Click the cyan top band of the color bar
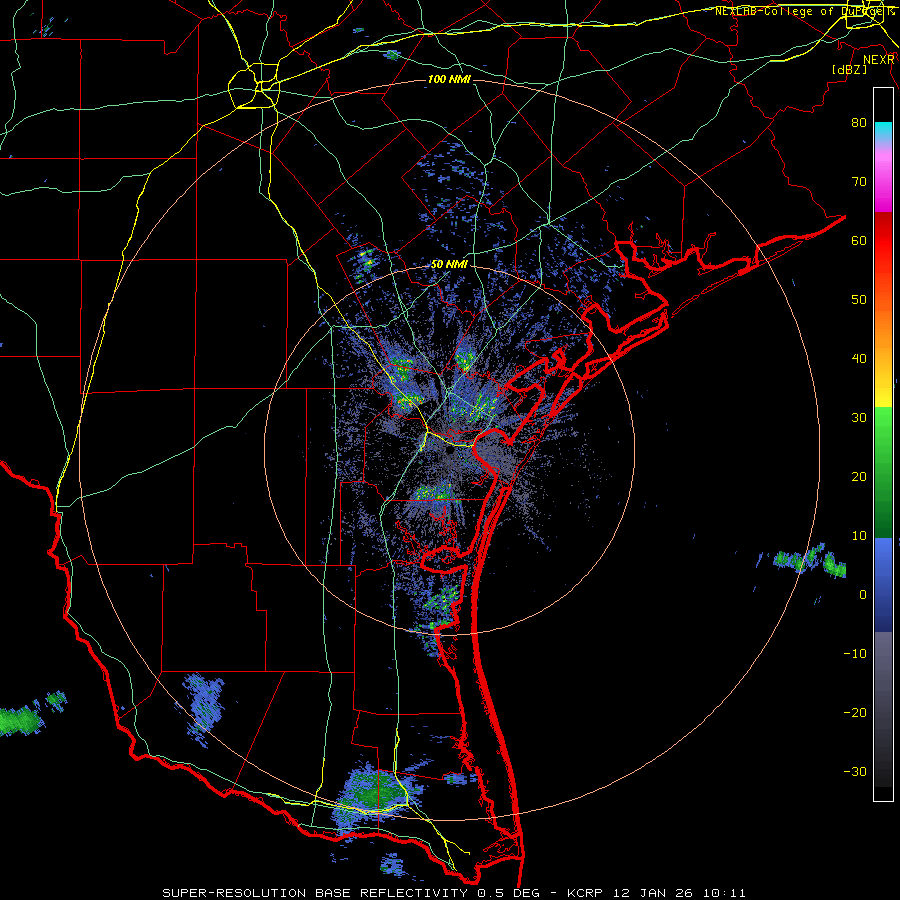 [x=883, y=130]
